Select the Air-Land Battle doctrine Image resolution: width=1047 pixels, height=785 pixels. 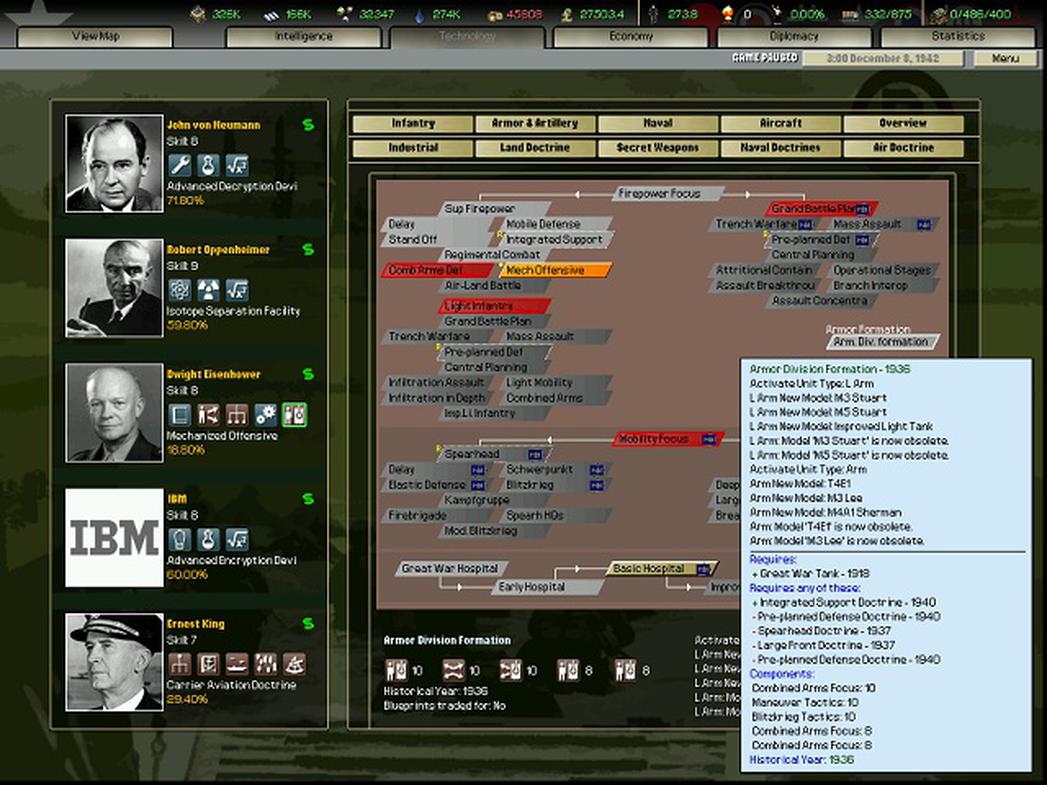pyautogui.click(x=494, y=286)
